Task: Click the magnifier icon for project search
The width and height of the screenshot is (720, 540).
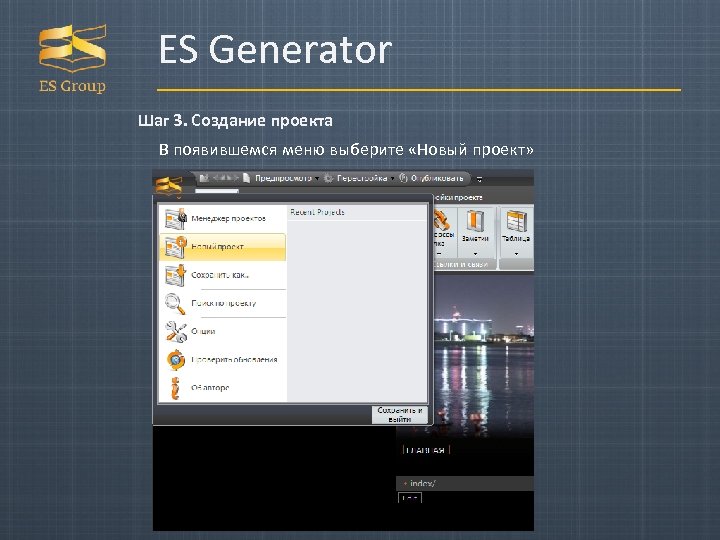Action: (x=175, y=304)
